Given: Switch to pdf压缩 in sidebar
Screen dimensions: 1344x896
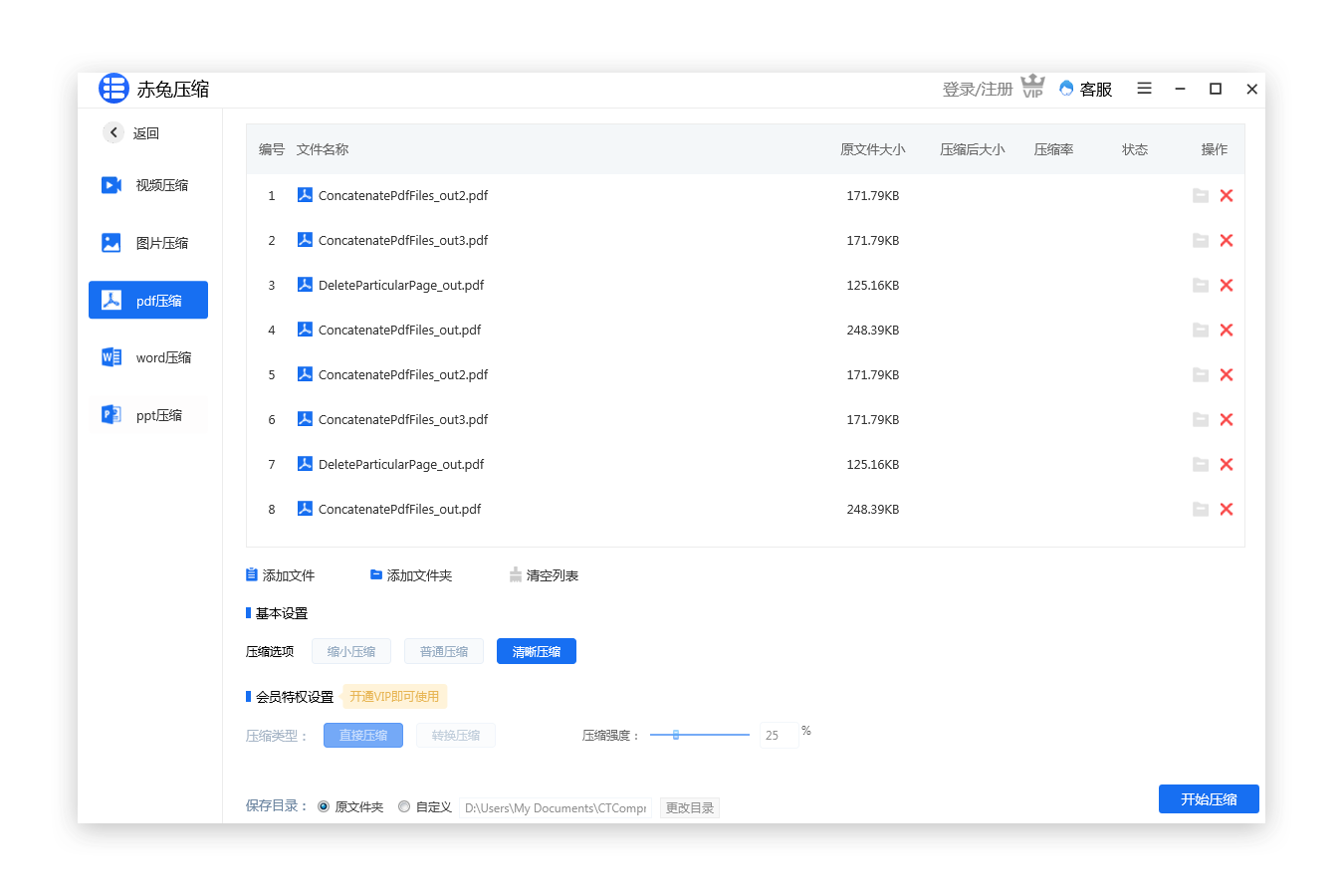Looking at the screenshot, I should point(148,300).
